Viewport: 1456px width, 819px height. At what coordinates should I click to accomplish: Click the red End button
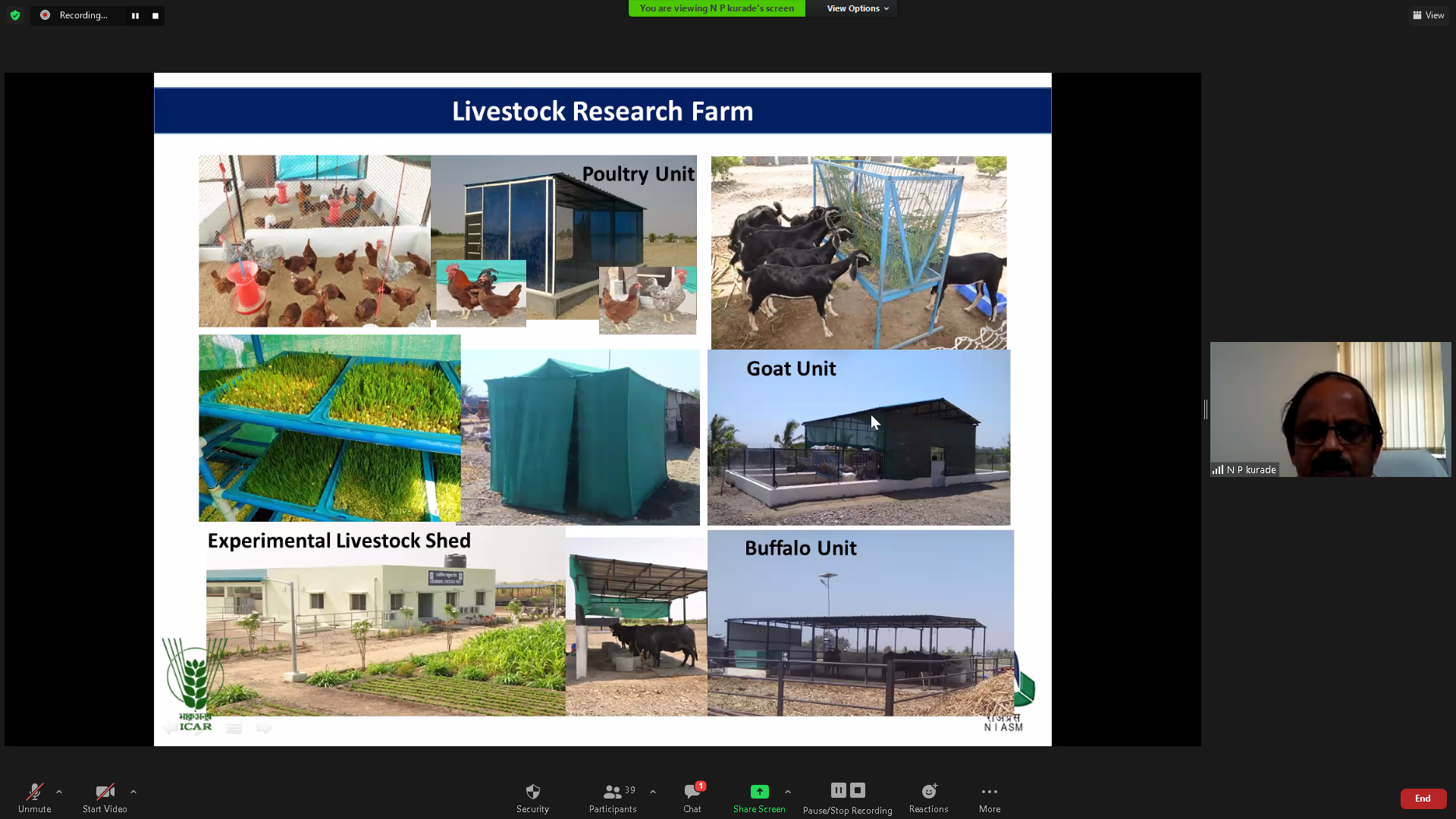(x=1423, y=799)
